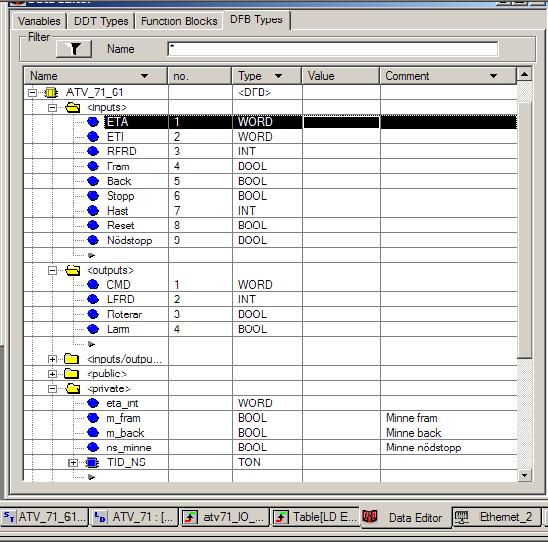Open the Table[LD E... window tab

pos(315,517)
